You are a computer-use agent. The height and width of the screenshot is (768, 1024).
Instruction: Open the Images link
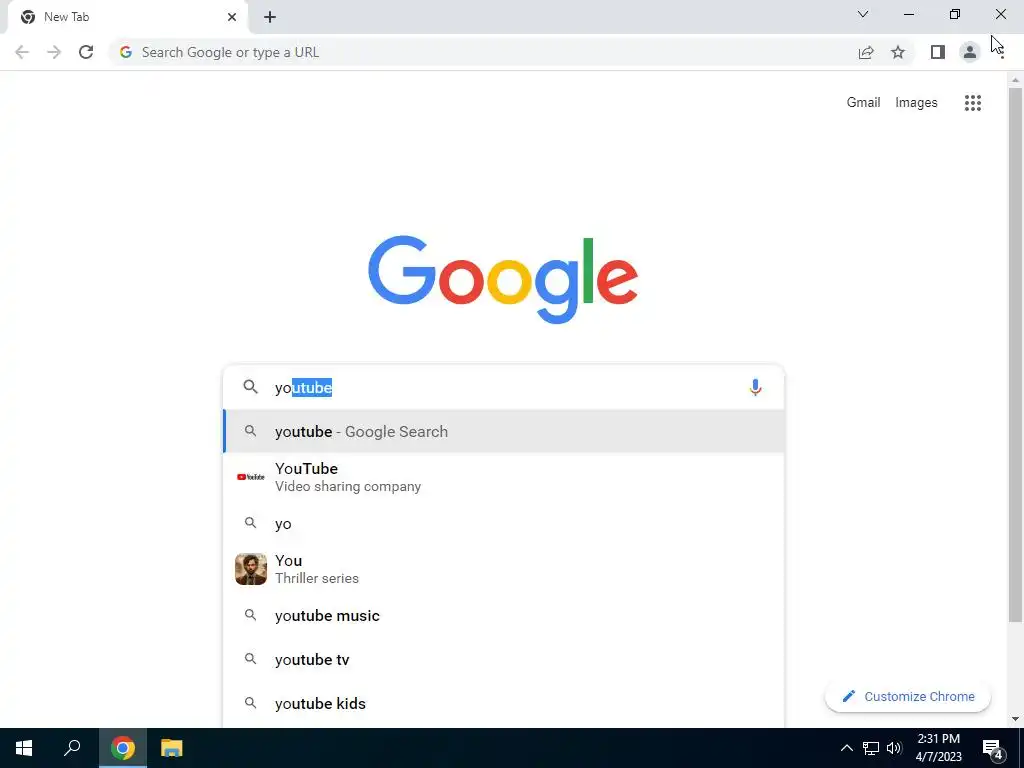pyautogui.click(x=916, y=103)
